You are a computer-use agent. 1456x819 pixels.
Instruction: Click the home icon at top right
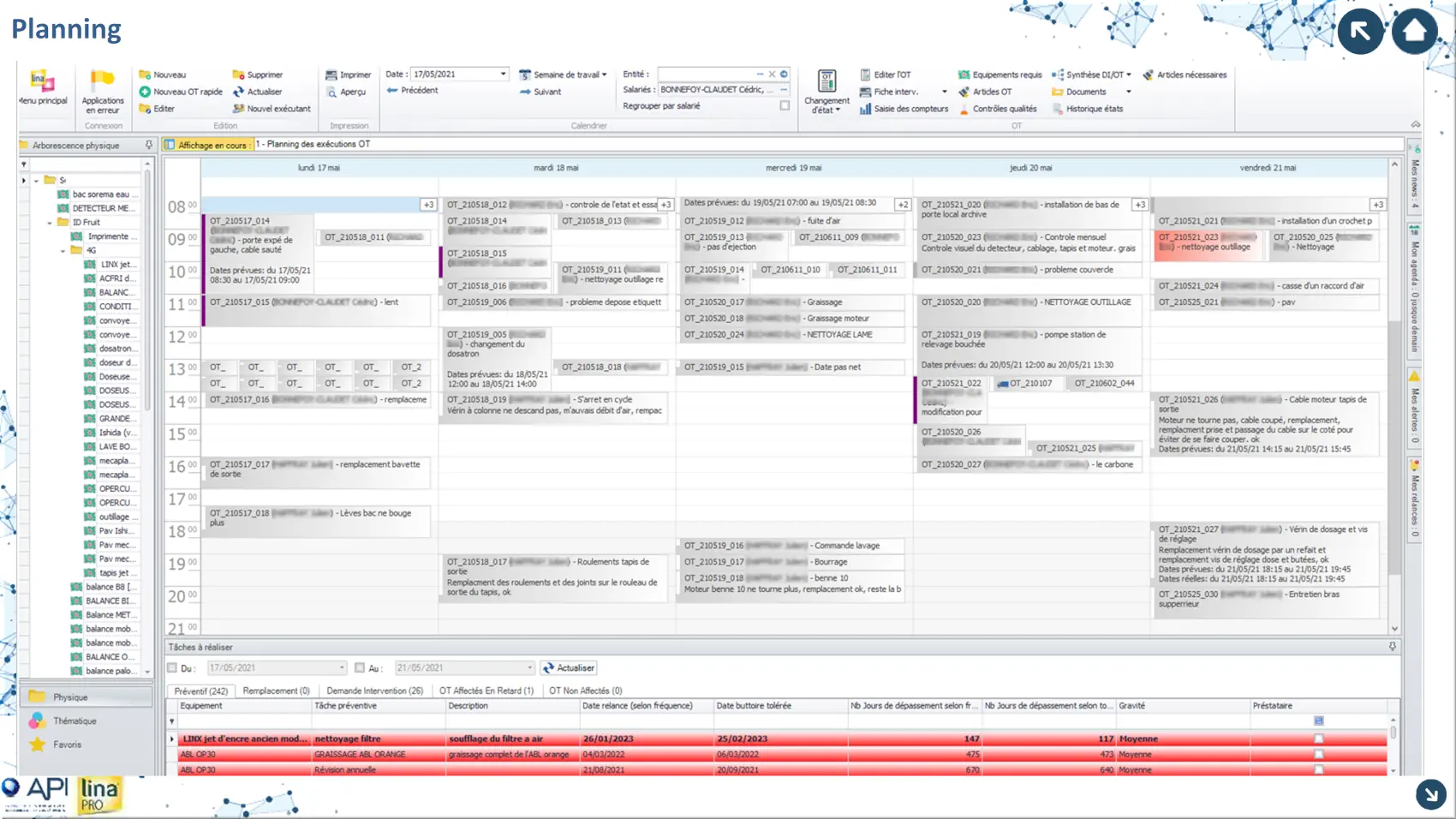click(1414, 32)
